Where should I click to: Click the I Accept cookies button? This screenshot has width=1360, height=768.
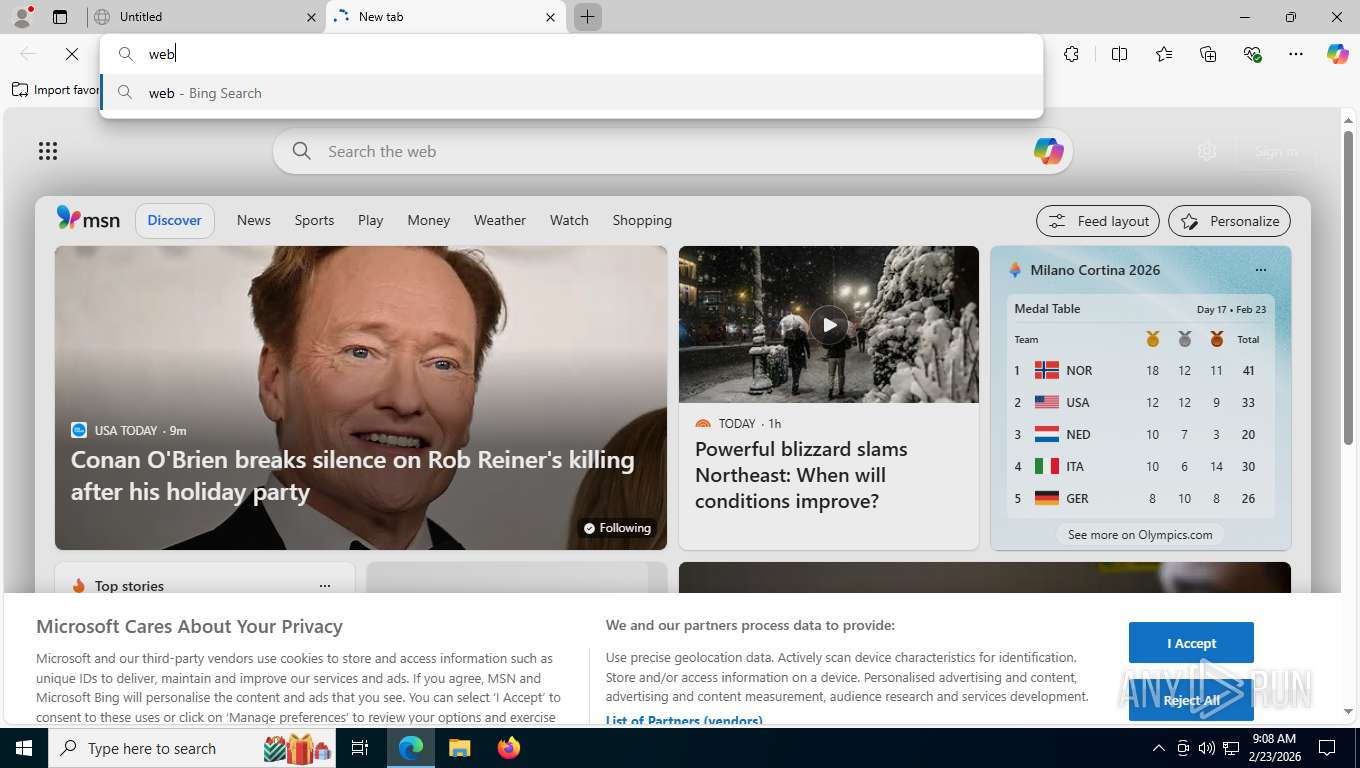pos(1191,643)
